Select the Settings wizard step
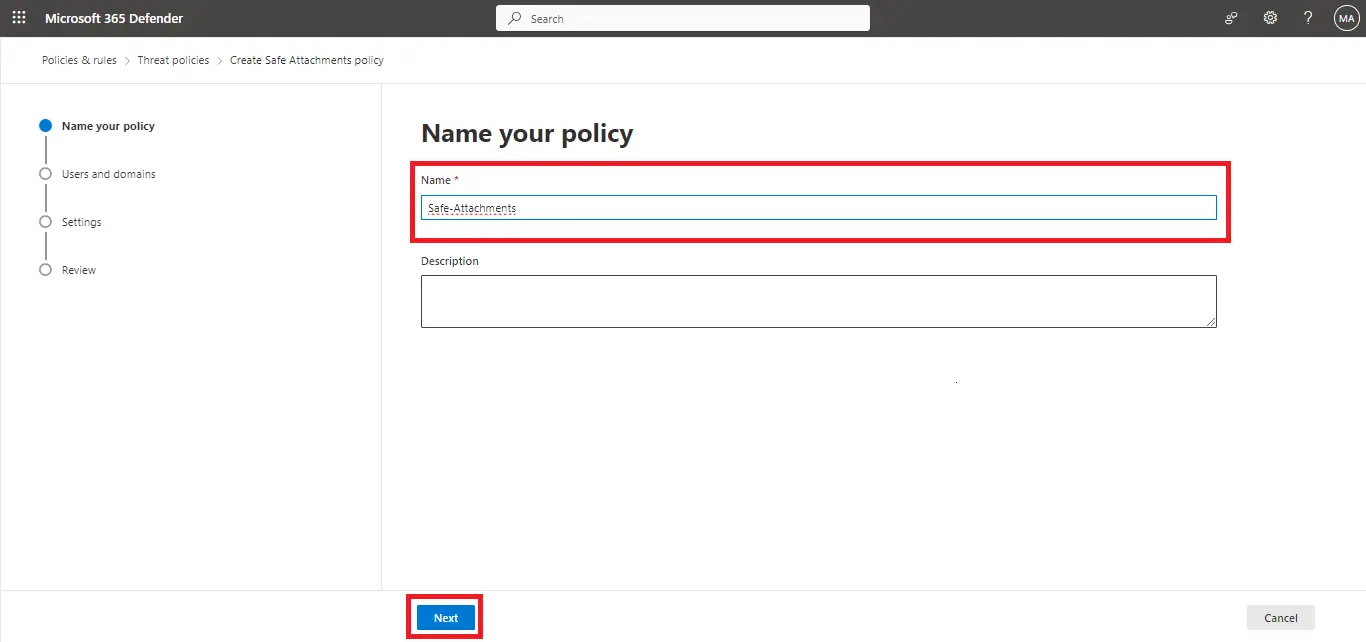1366x642 pixels. 81,222
